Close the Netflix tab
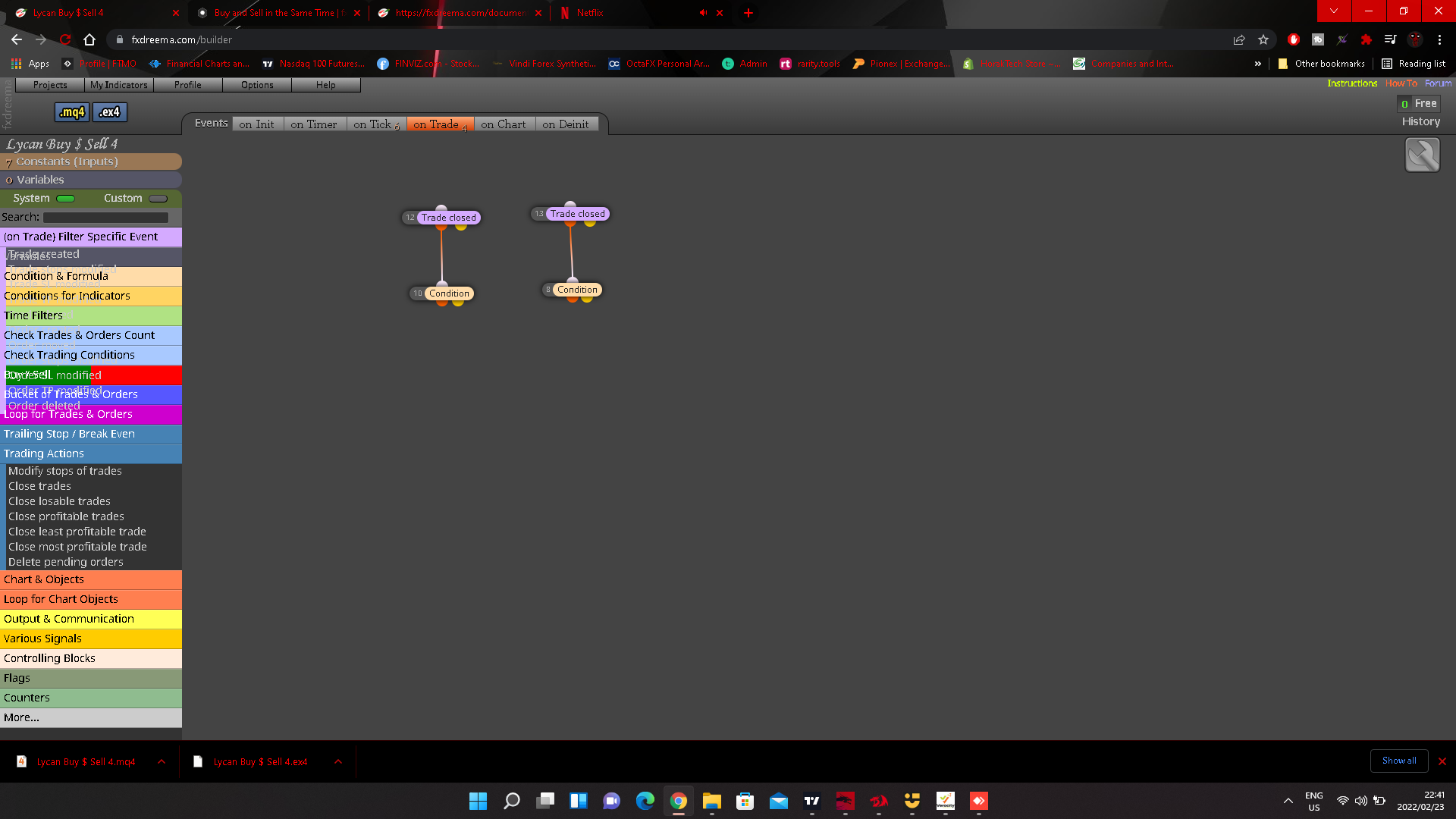1456x819 pixels. (x=720, y=13)
